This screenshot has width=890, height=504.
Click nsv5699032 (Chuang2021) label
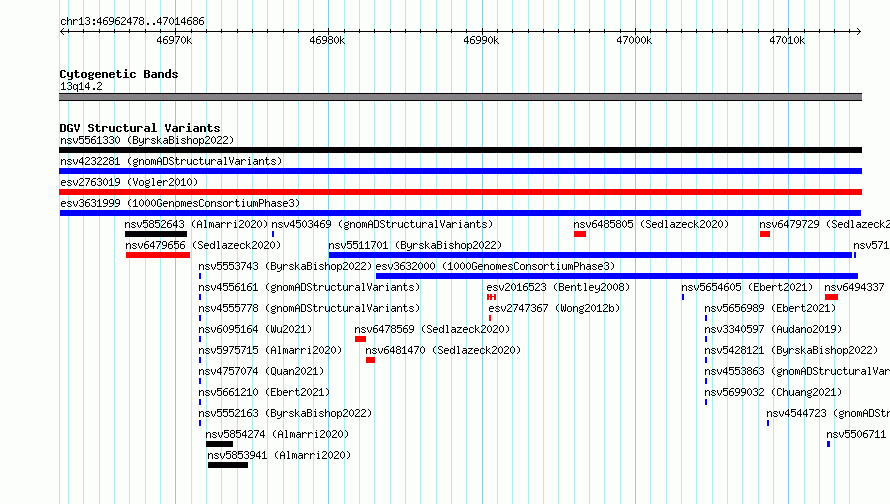tap(773, 392)
